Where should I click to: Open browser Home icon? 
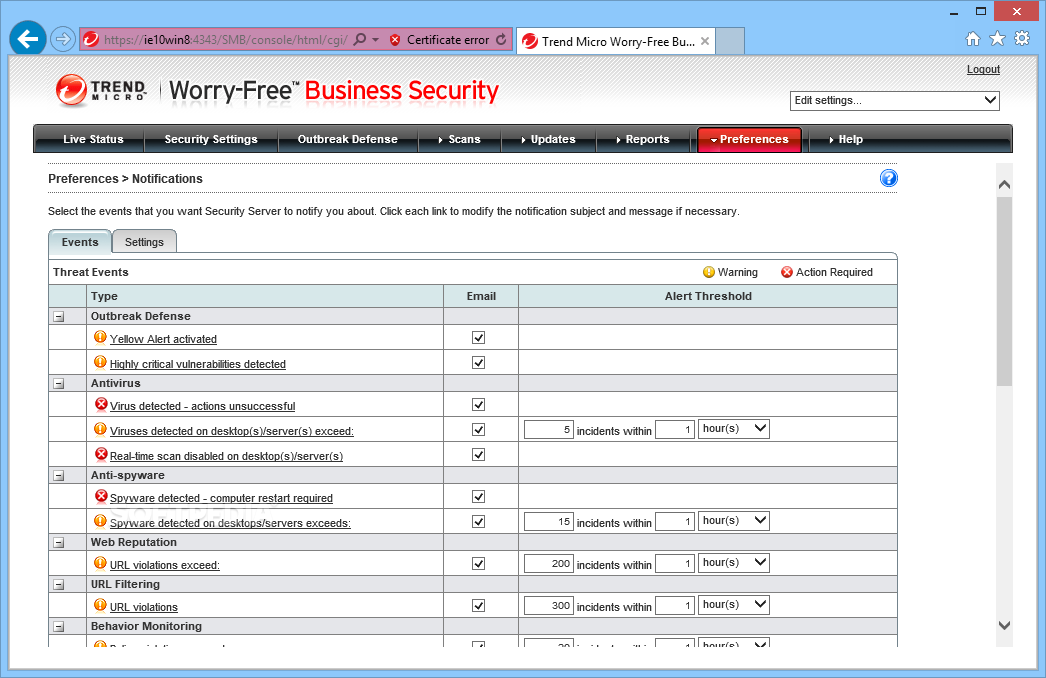point(973,39)
